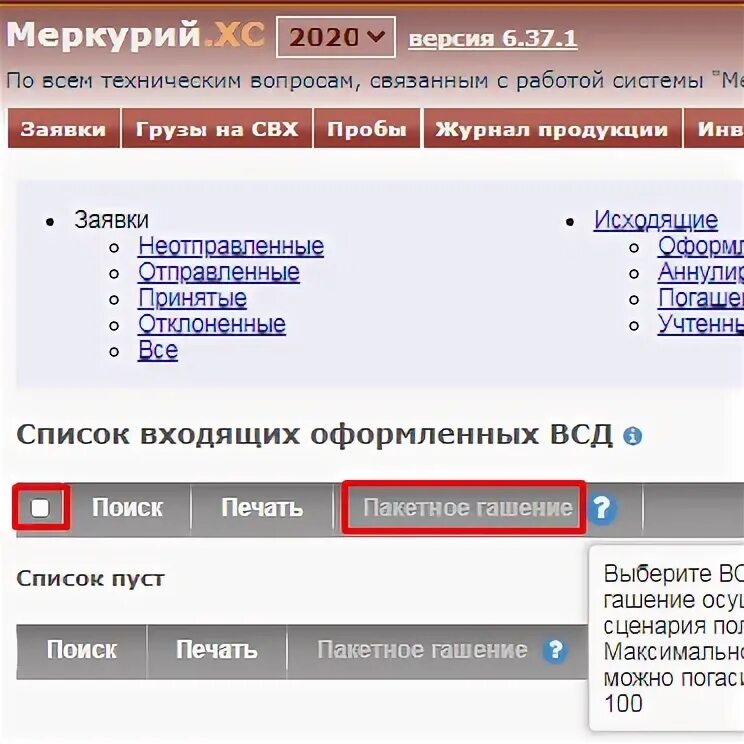Open the Исходящие link

tap(655, 220)
